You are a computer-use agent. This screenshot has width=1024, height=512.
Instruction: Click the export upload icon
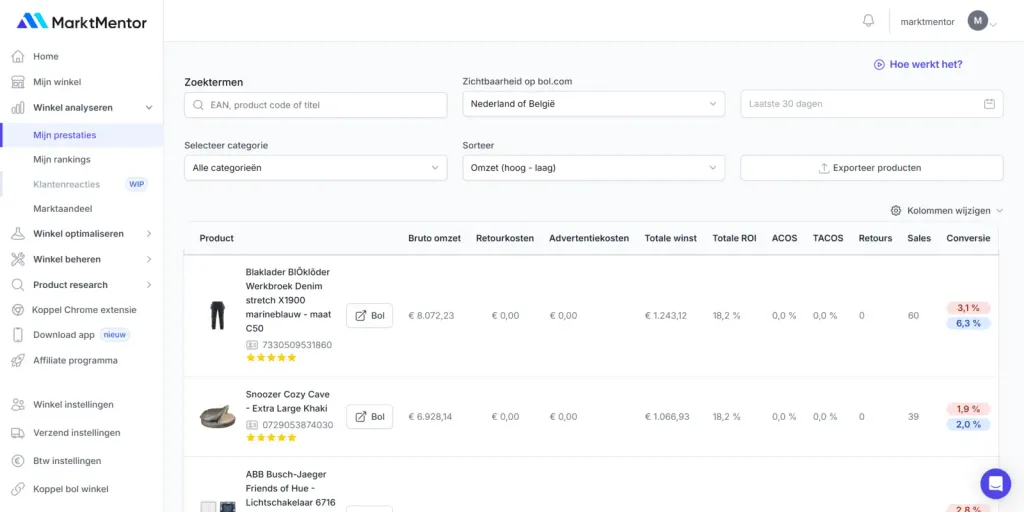point(824,168)
